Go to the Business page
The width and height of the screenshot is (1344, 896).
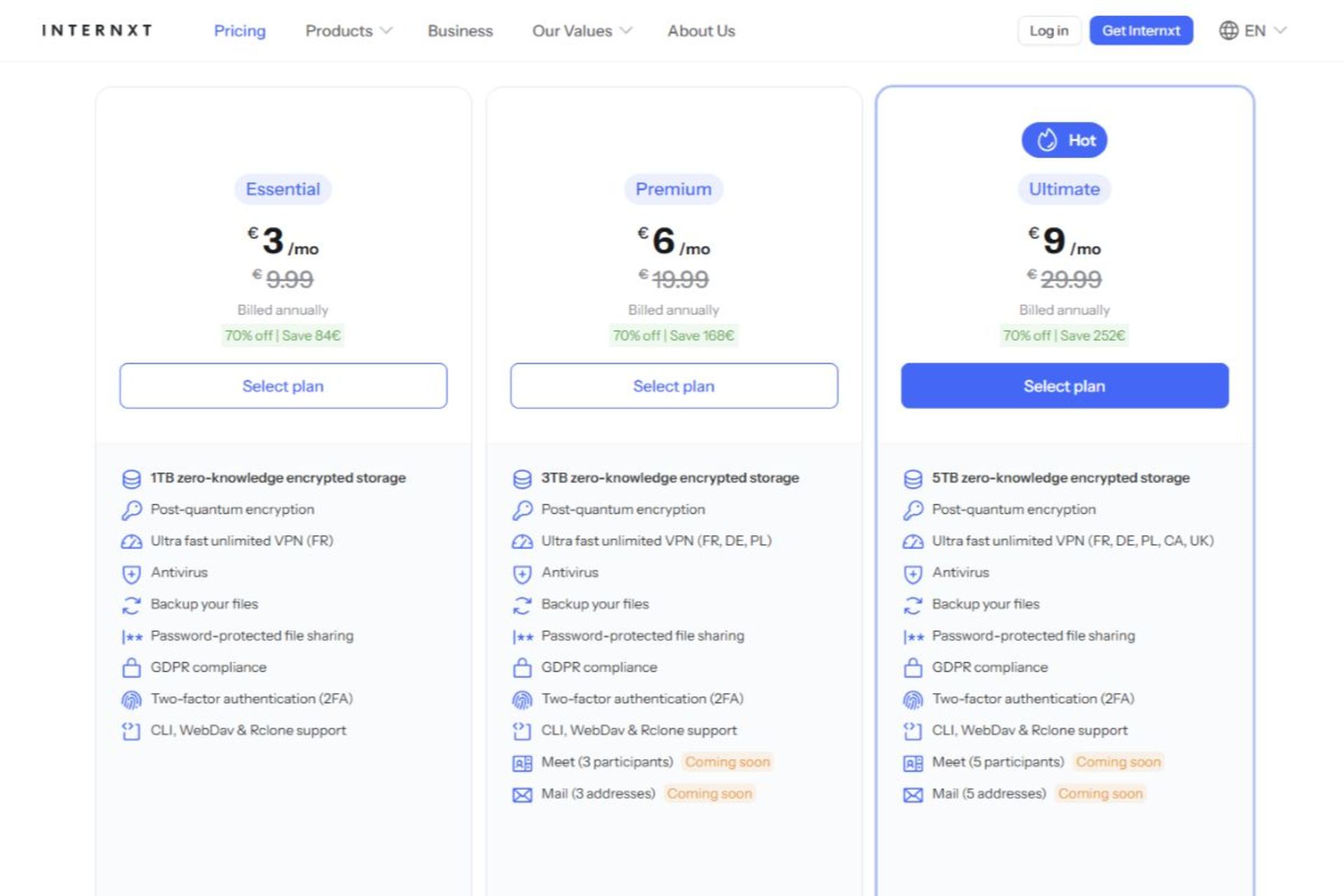pyautogui.click(x=460, y=31)
